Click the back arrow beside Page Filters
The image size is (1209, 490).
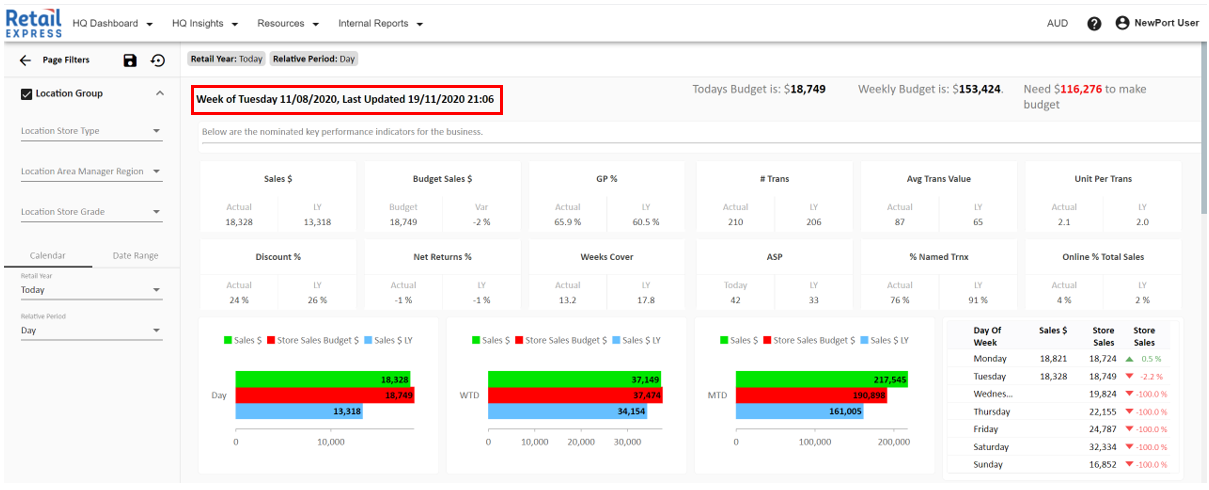[25, 61]
